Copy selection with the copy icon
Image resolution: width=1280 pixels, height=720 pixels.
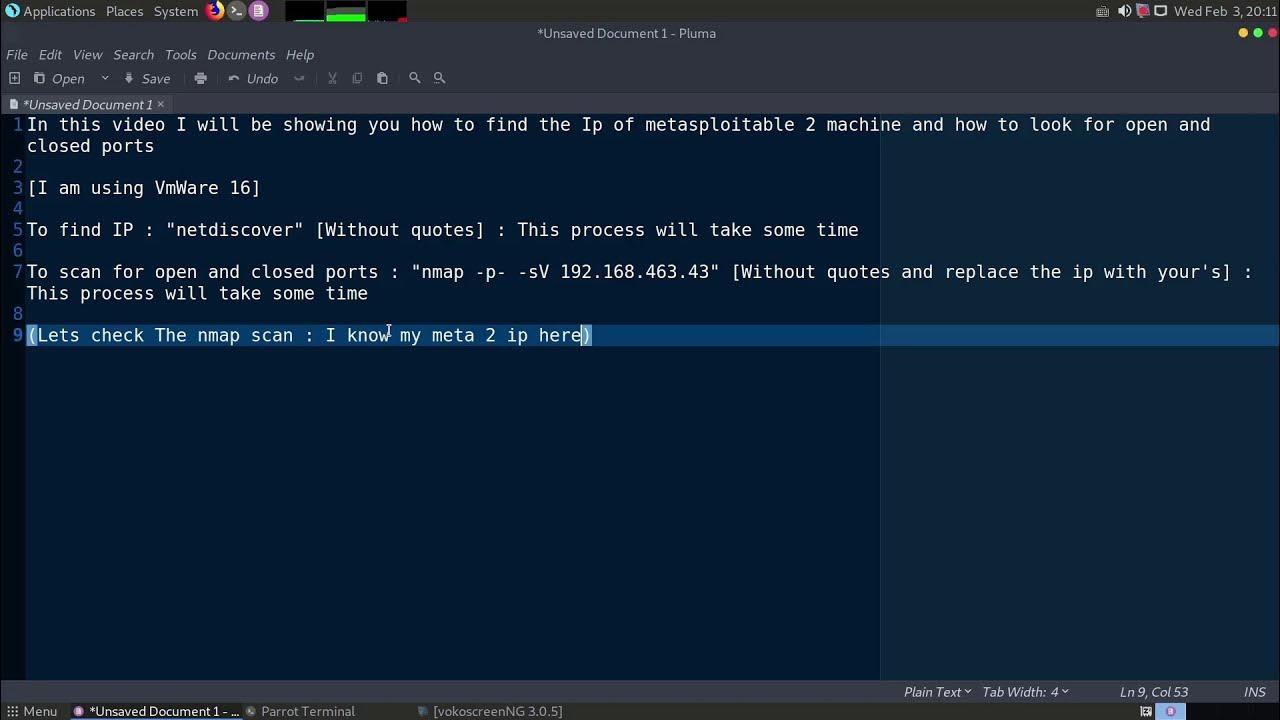click(357, 78)
